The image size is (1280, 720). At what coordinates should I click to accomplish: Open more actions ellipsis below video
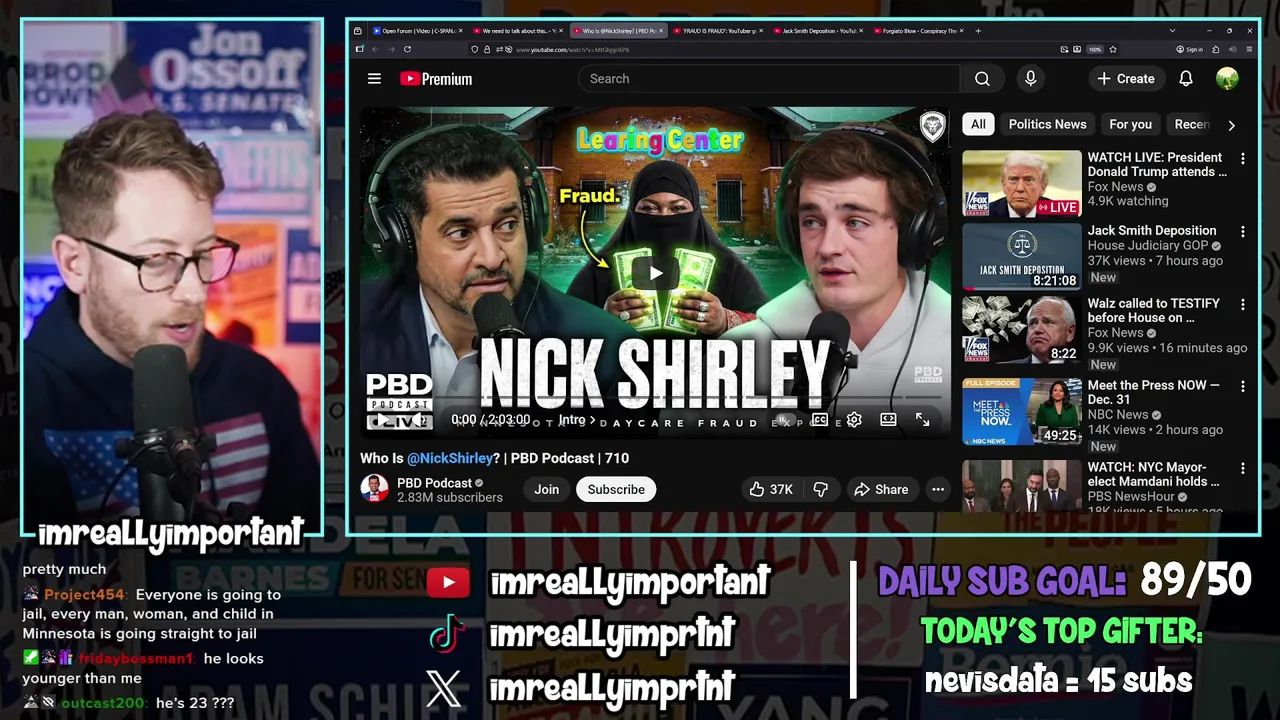[938, 489]
